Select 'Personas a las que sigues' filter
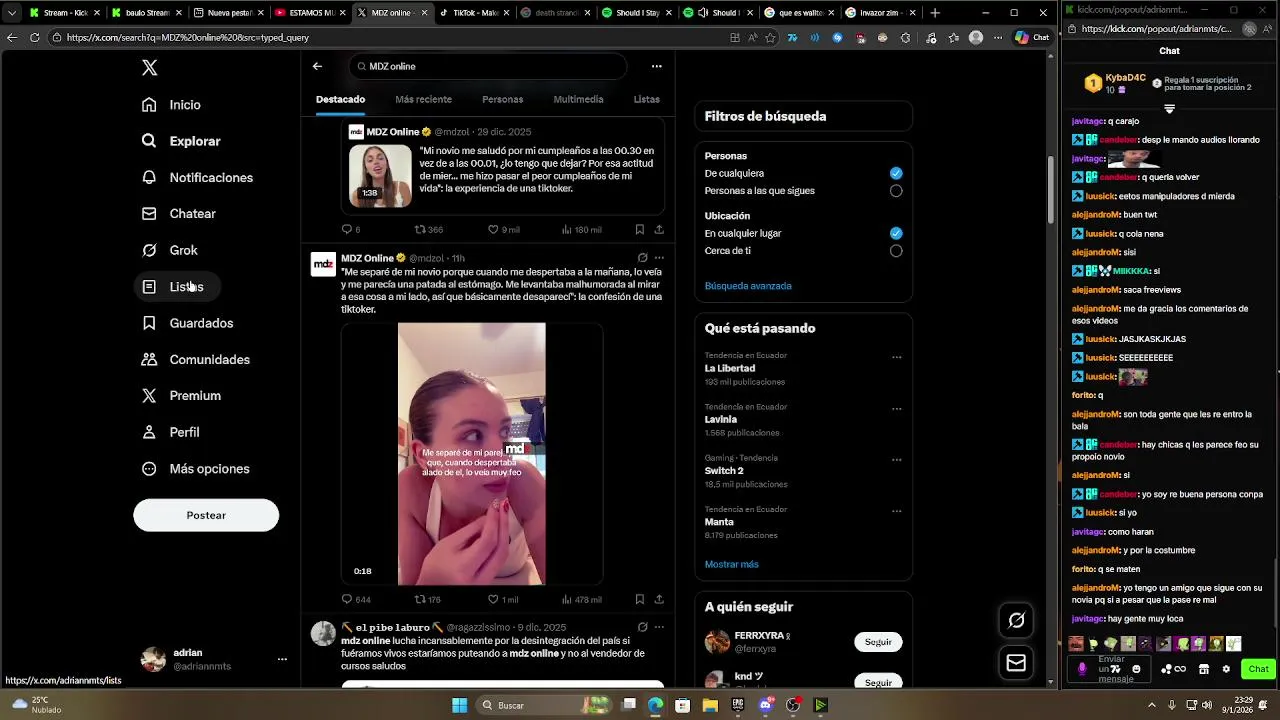 (896, 191)
